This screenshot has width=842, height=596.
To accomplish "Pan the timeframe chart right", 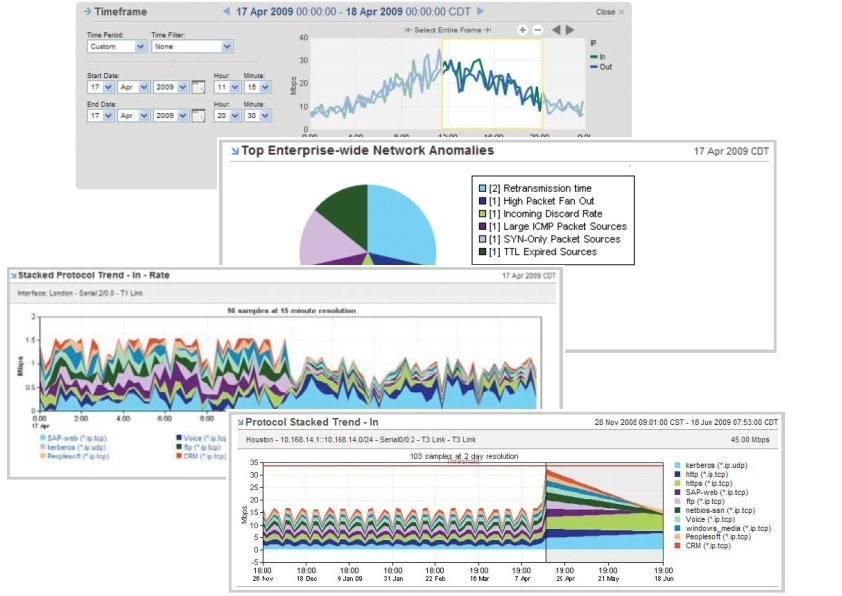I will click(570, 30).
